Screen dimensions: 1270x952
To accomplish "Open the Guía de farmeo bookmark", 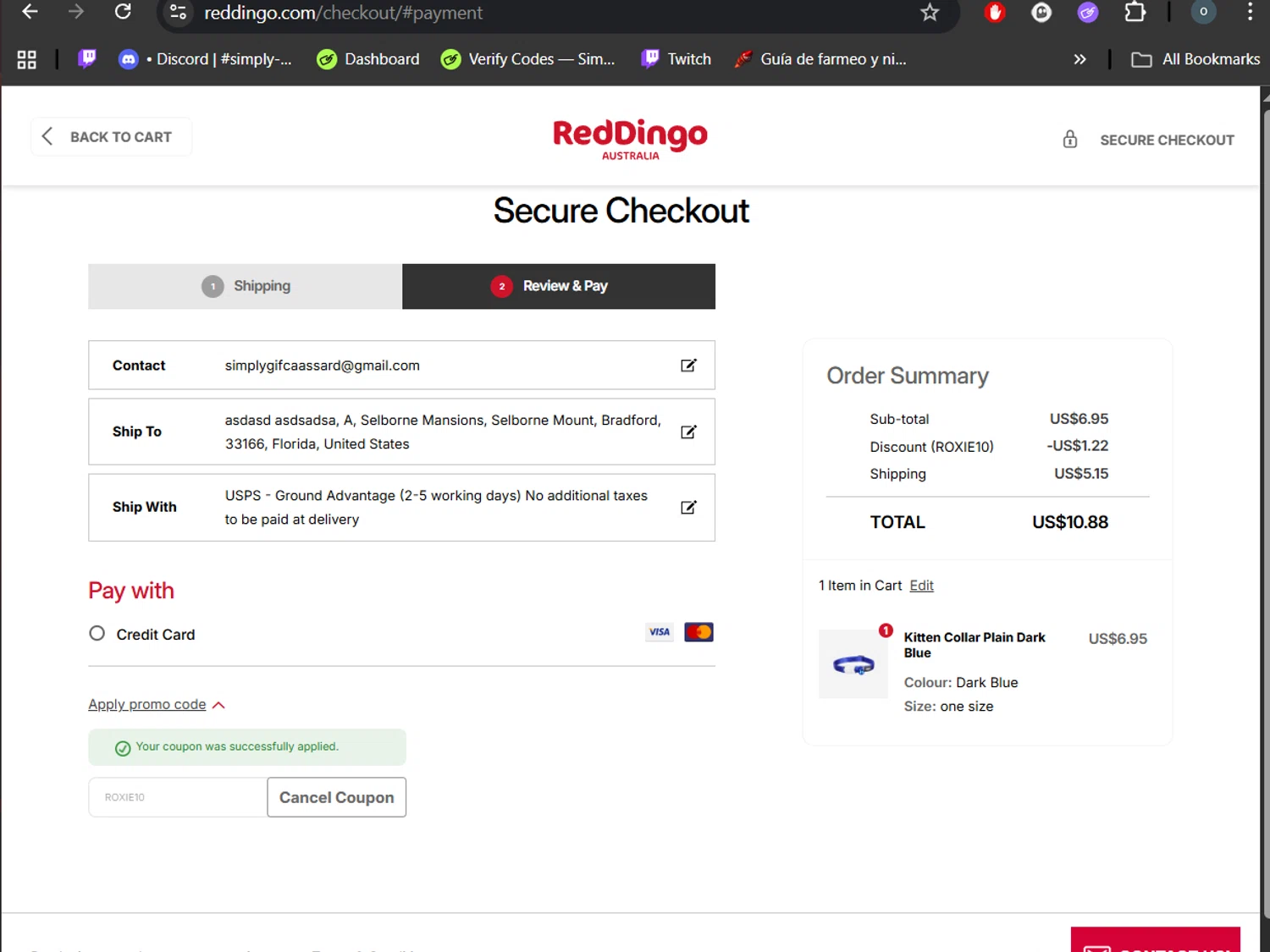I will (x=820, y=59).
